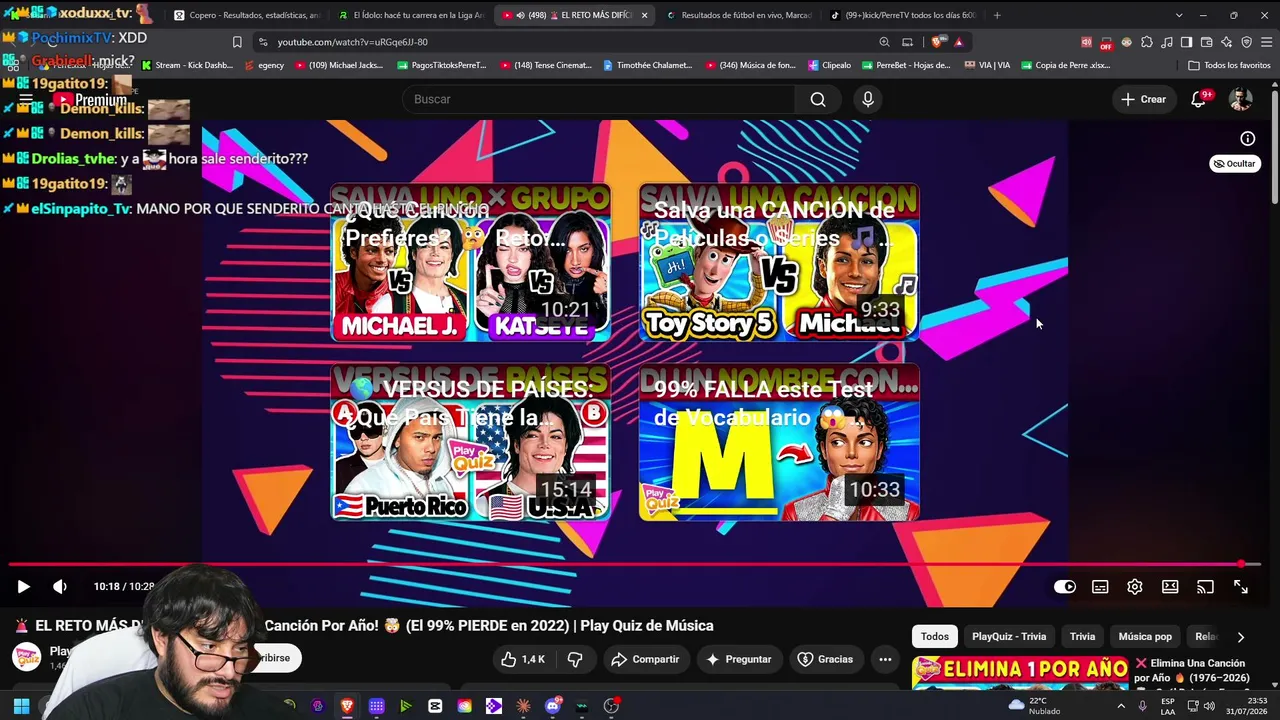
Task: Show the video info card icon
Action: (1247, 139)
